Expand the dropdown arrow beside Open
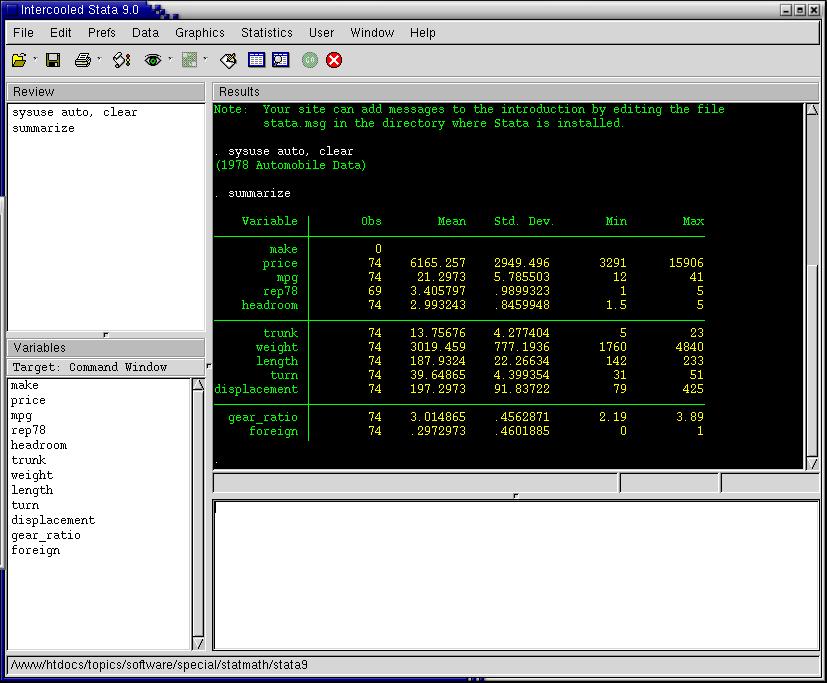This screenshot has width=827, height=683. (x=35, y=58)
